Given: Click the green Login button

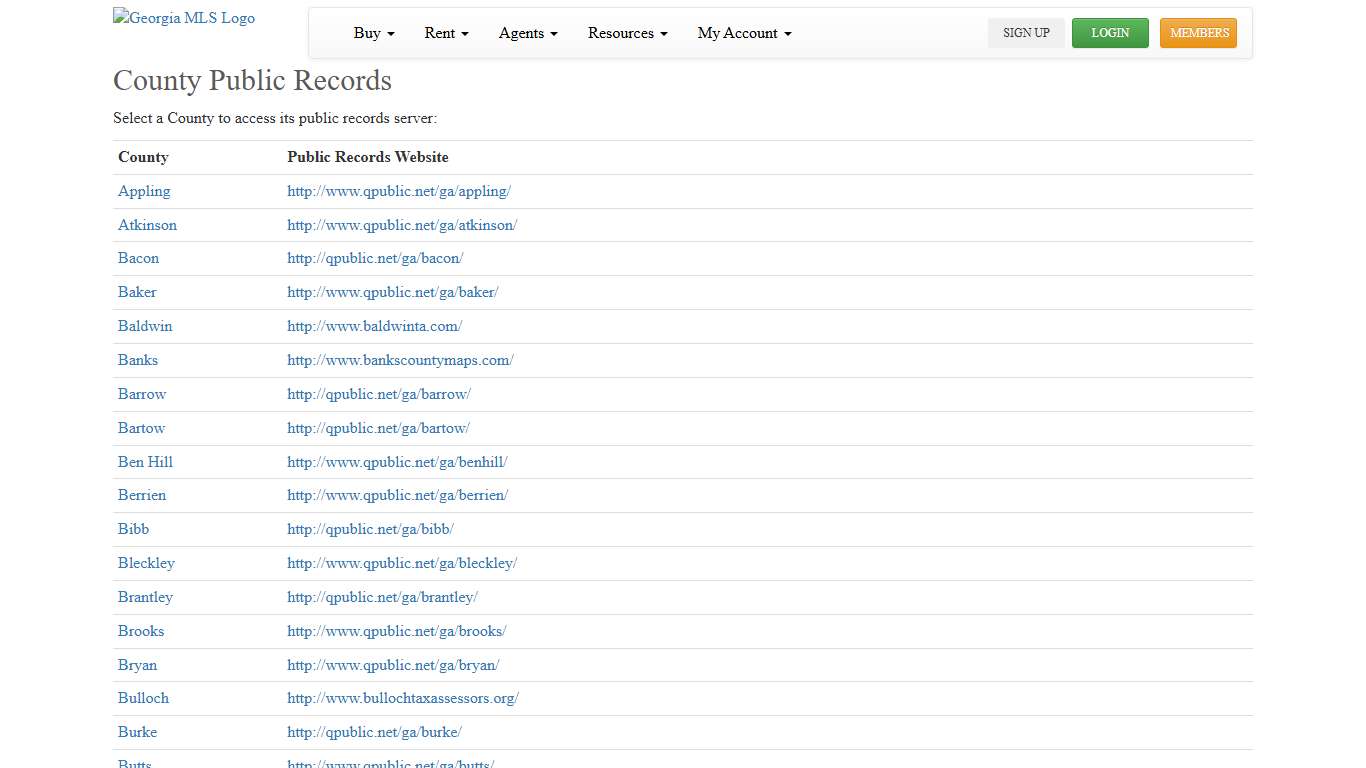Looking at the screenshot, I should pos(1110,33).
